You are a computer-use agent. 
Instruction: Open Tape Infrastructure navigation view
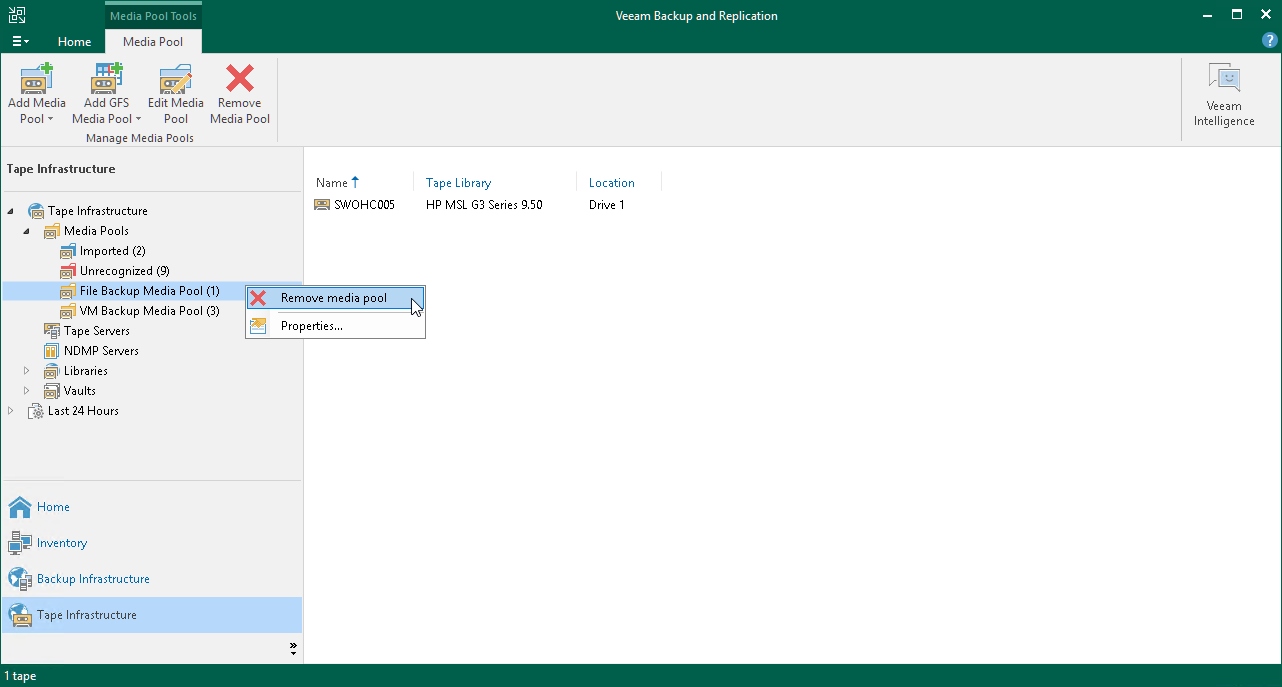152,615
